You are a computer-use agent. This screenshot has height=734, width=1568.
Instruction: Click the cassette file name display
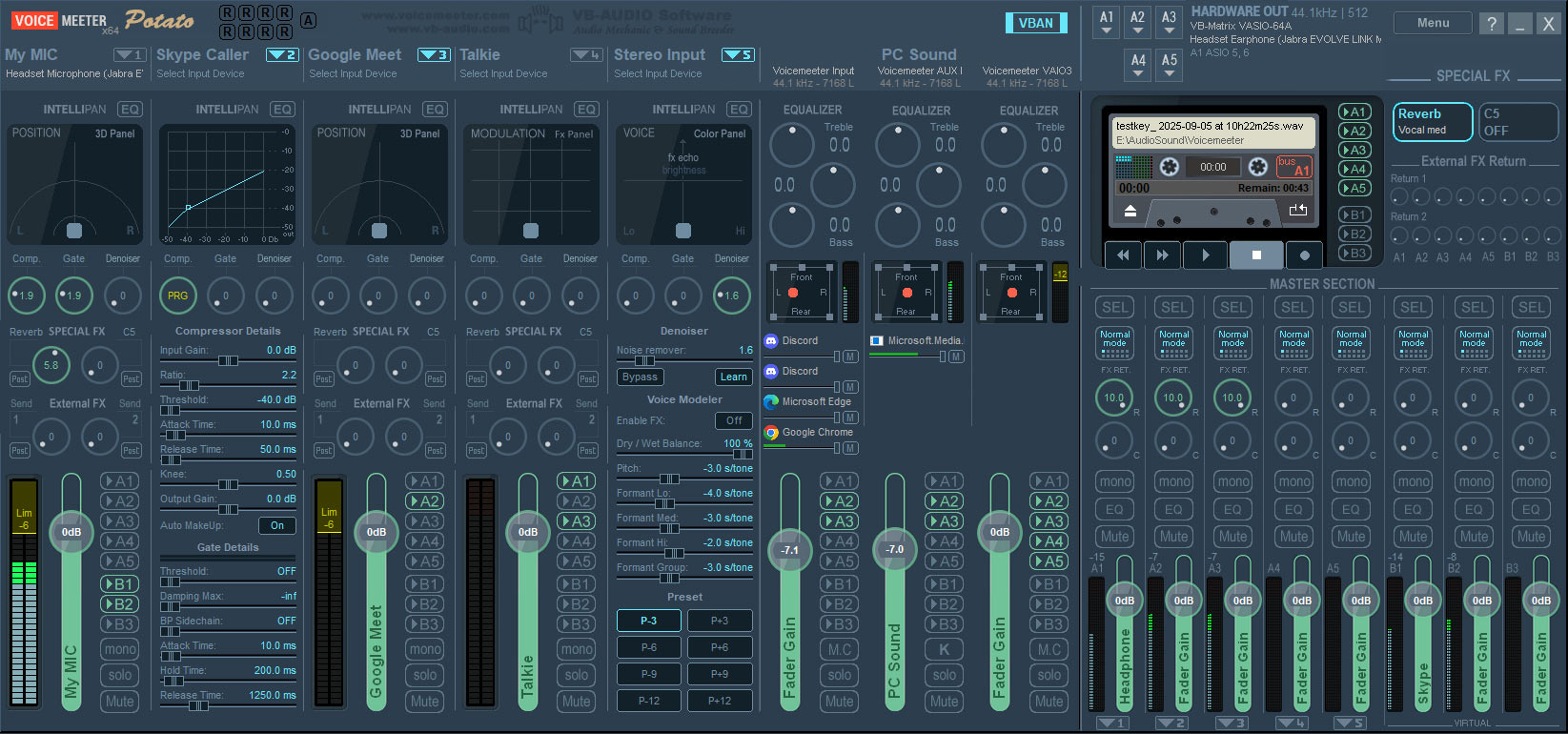[1214, 133]
